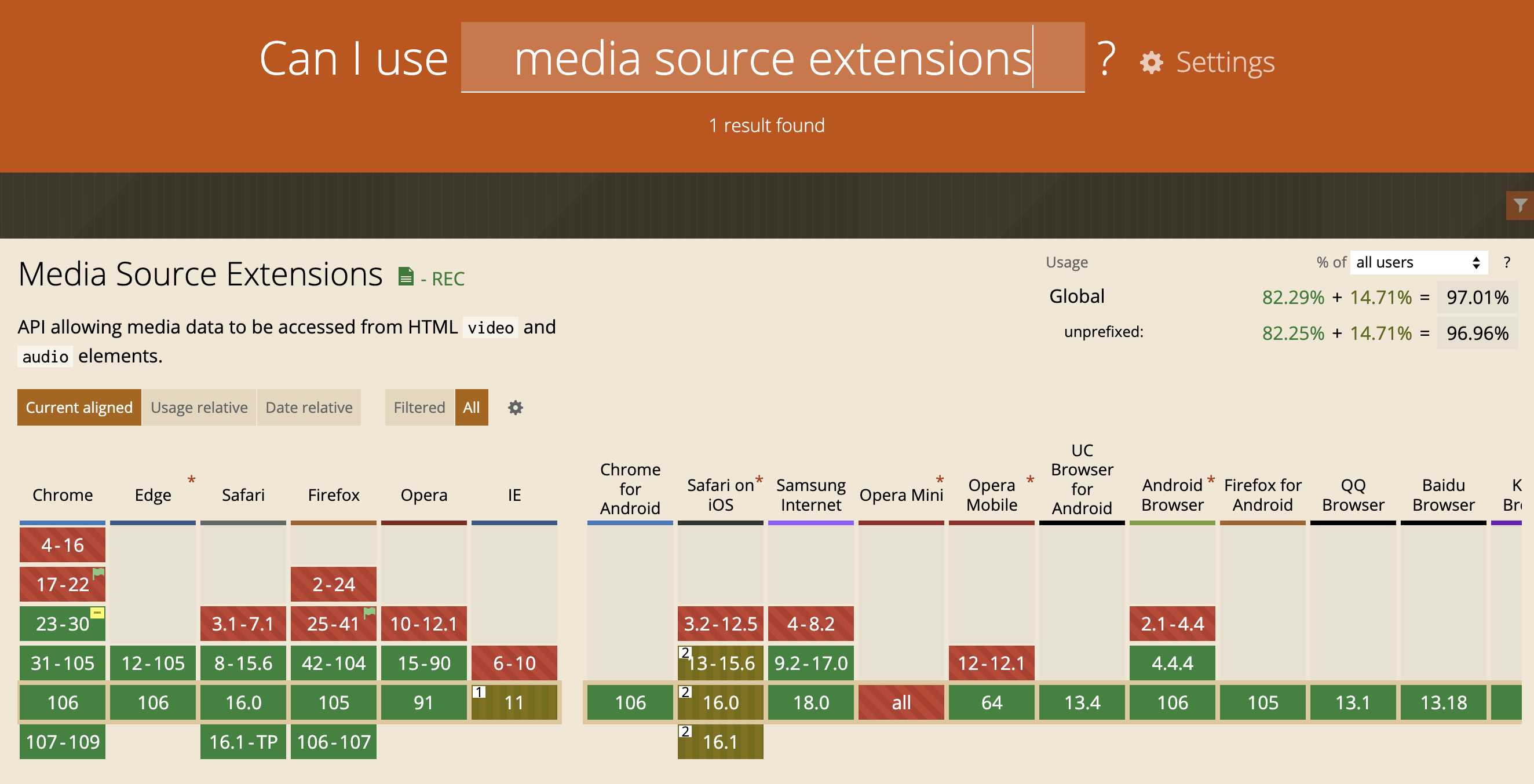Image resolution: width=1534 pixels, height=784 pixels.
Task: Expand the Chrome 31-105 version cell
Action: click(x=63, y=662)
